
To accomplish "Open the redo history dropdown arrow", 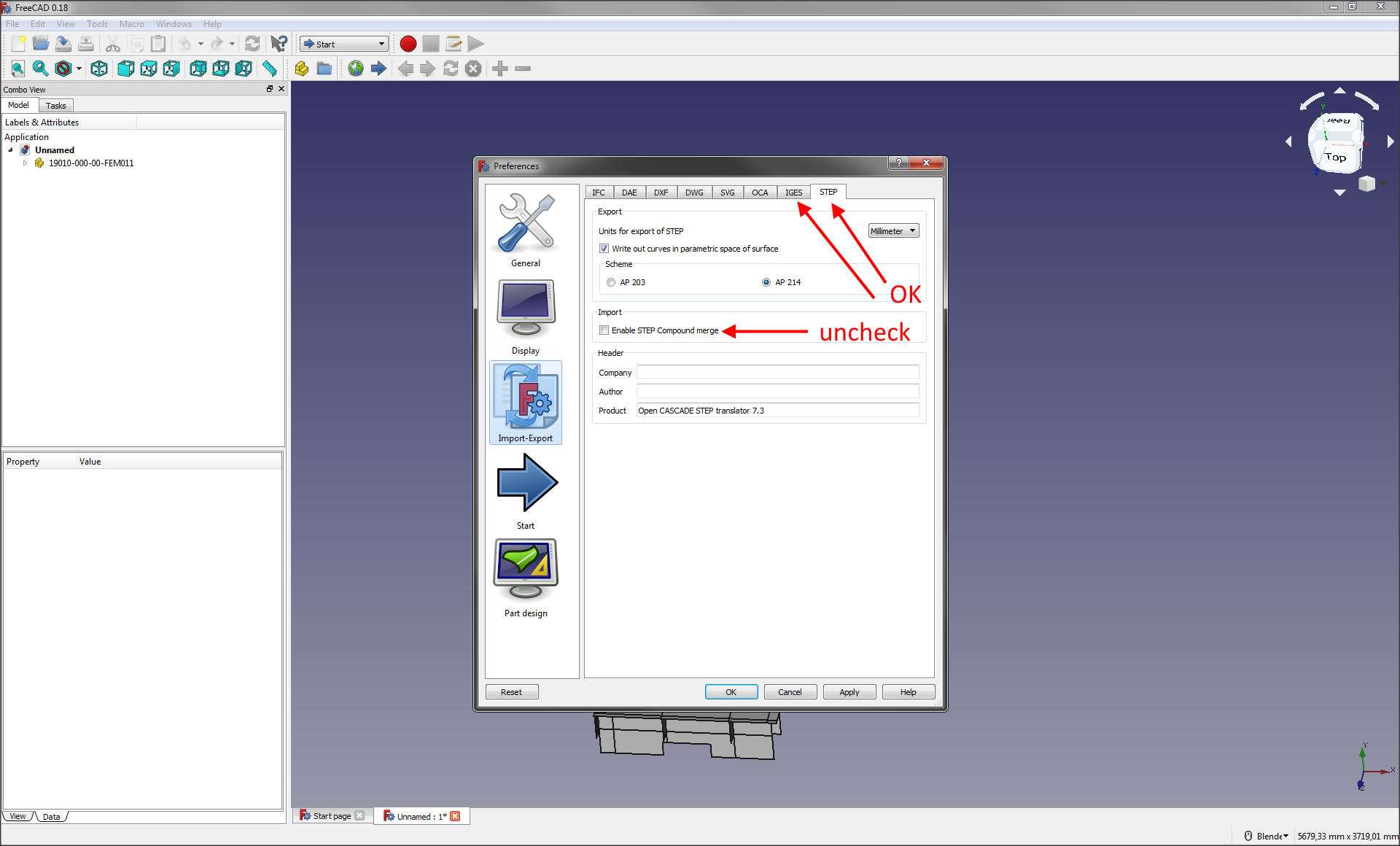I will 232,44.
